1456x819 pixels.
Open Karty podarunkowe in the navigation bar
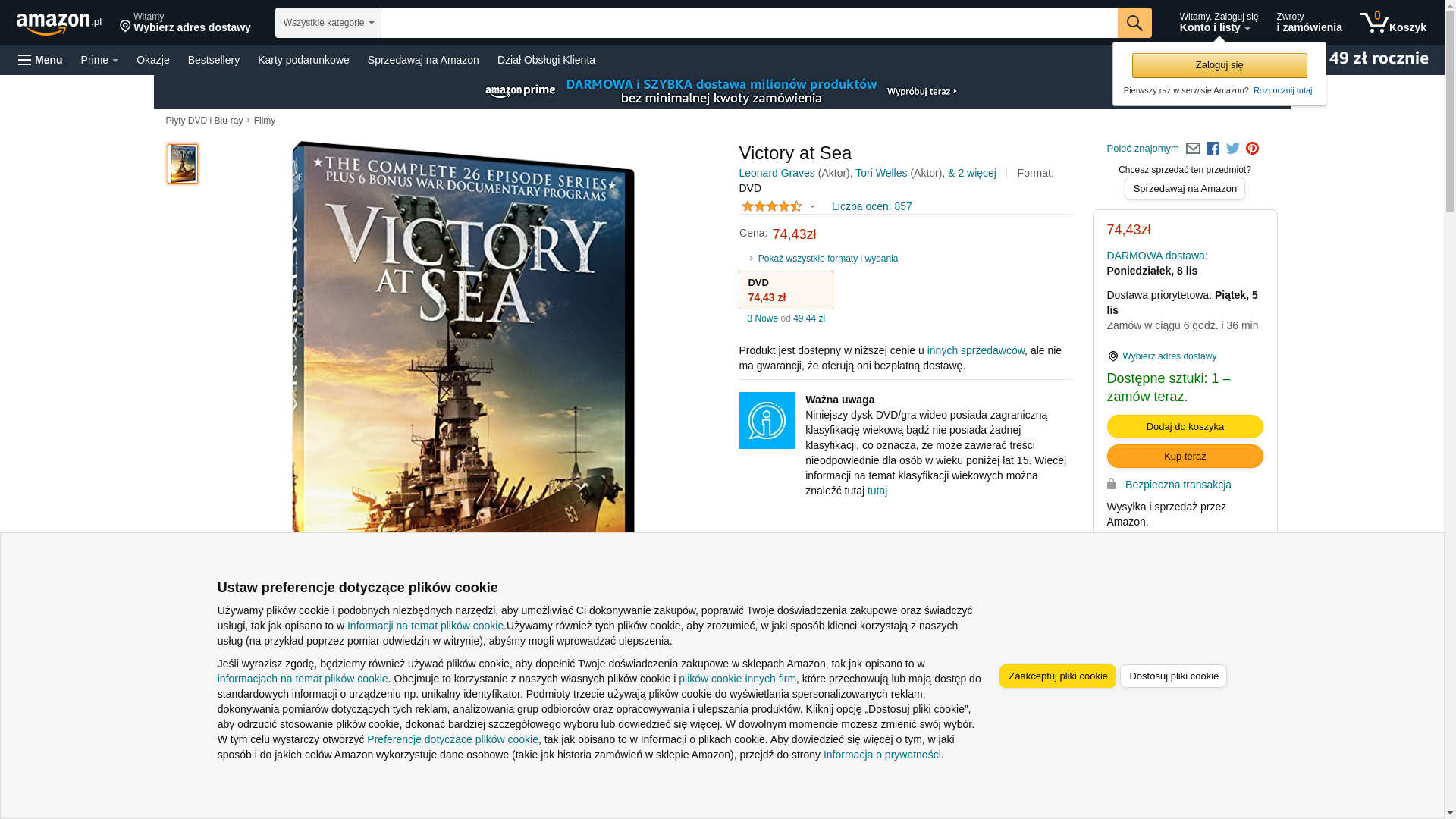[303, 60]
